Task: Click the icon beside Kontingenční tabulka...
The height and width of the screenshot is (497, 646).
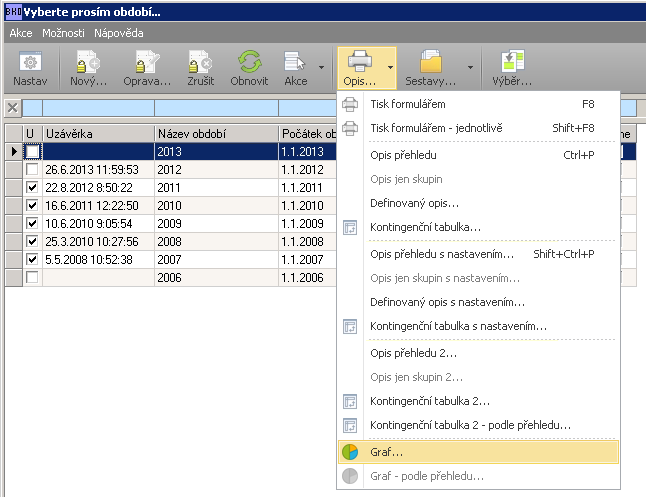Action: [x=350, y=227]
